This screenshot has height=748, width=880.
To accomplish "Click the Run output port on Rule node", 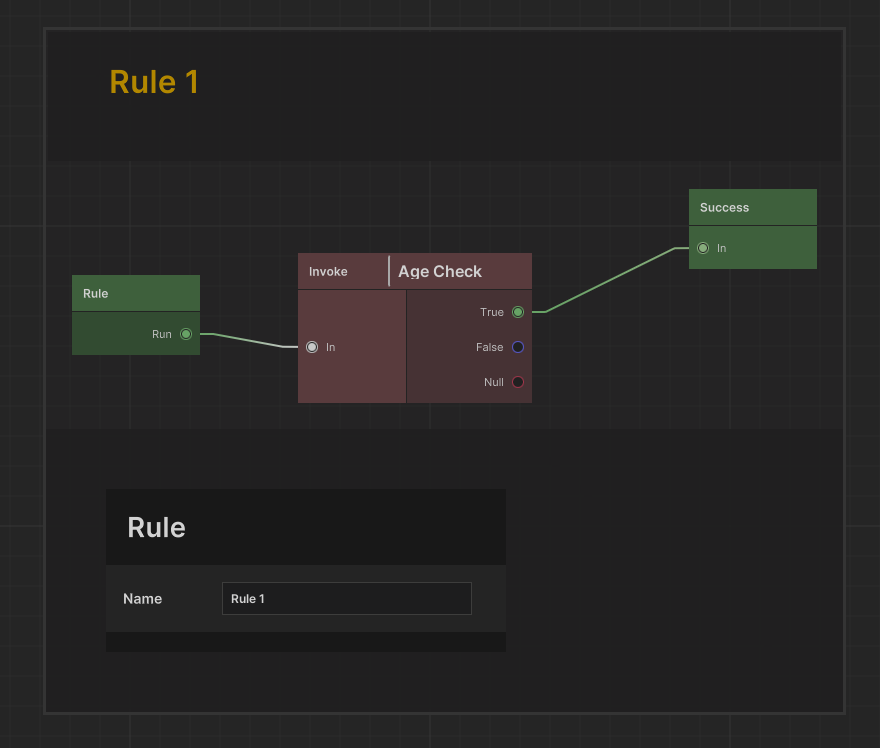I will click(186, 334).
